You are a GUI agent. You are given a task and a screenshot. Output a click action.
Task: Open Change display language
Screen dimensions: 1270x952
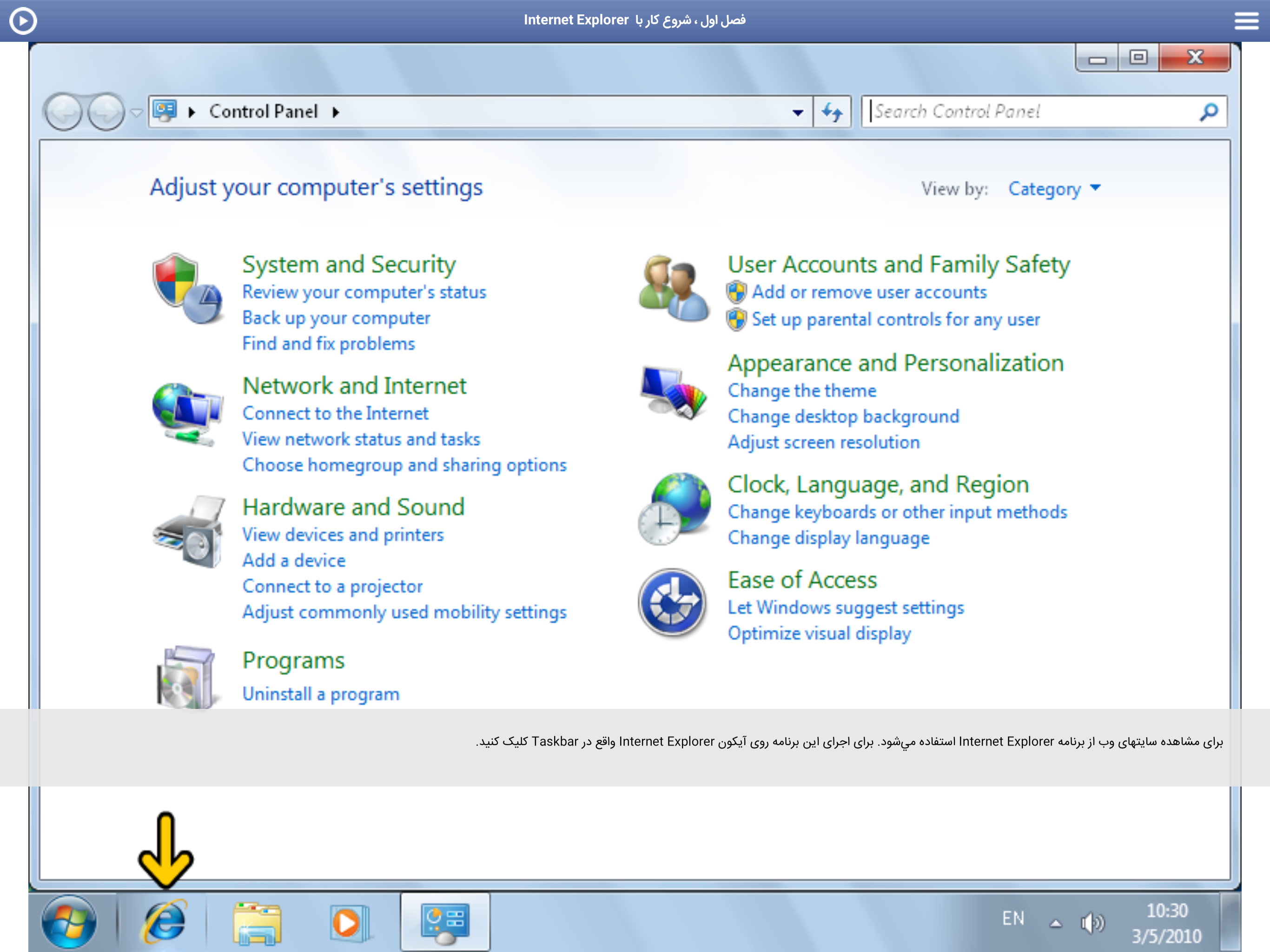(x=828, y=538)
